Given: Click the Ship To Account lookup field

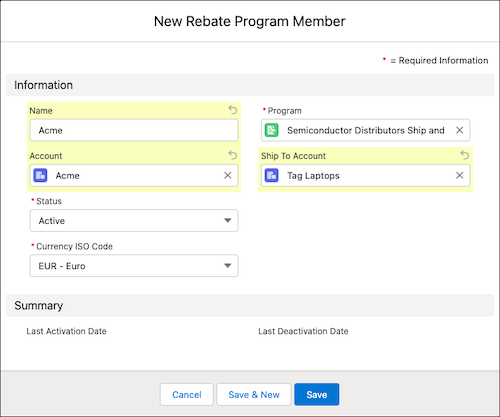Looking at the screenshot, I should pos(366,175).
